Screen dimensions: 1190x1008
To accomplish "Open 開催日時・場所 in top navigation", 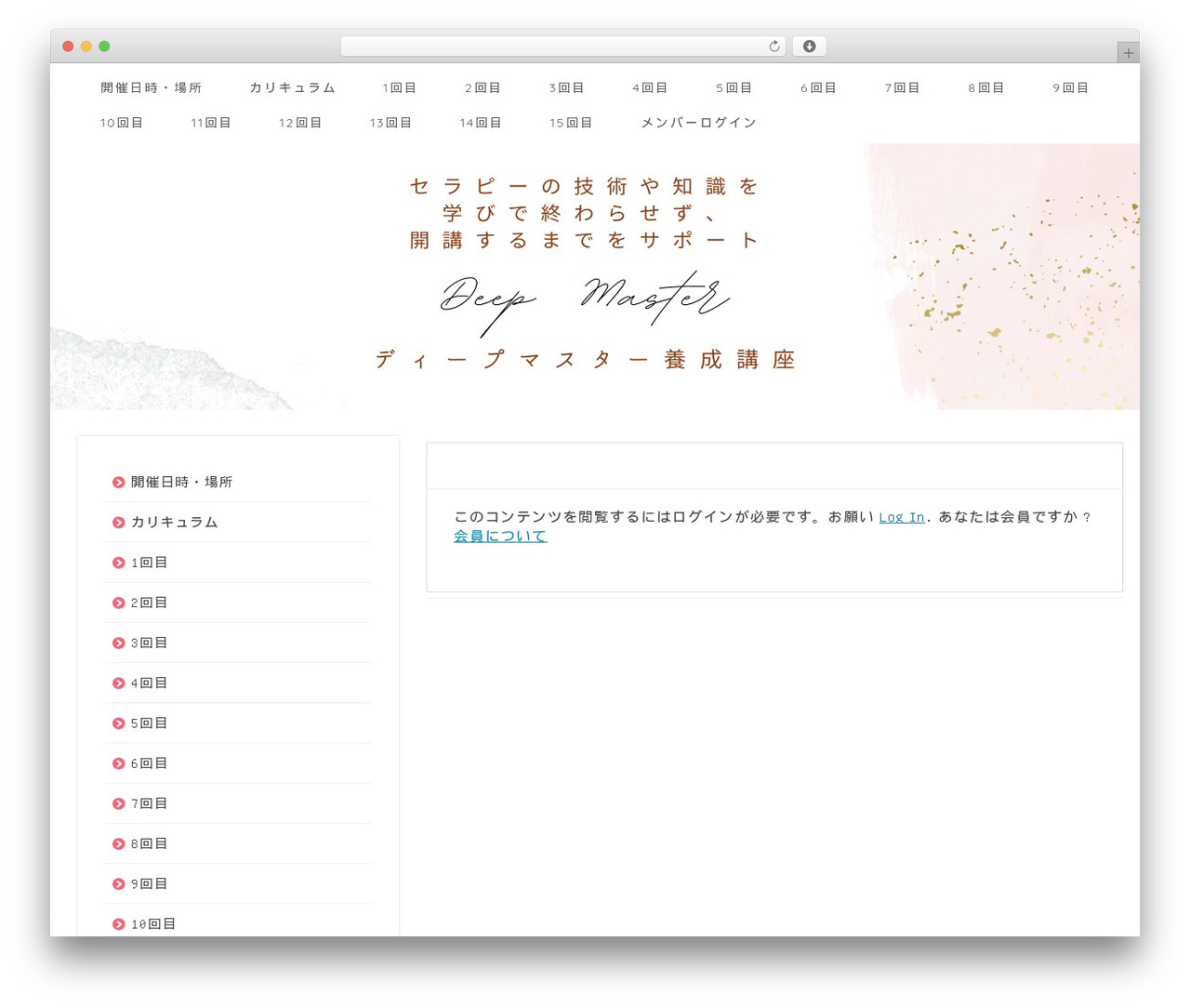I will (x=151, y=87).
